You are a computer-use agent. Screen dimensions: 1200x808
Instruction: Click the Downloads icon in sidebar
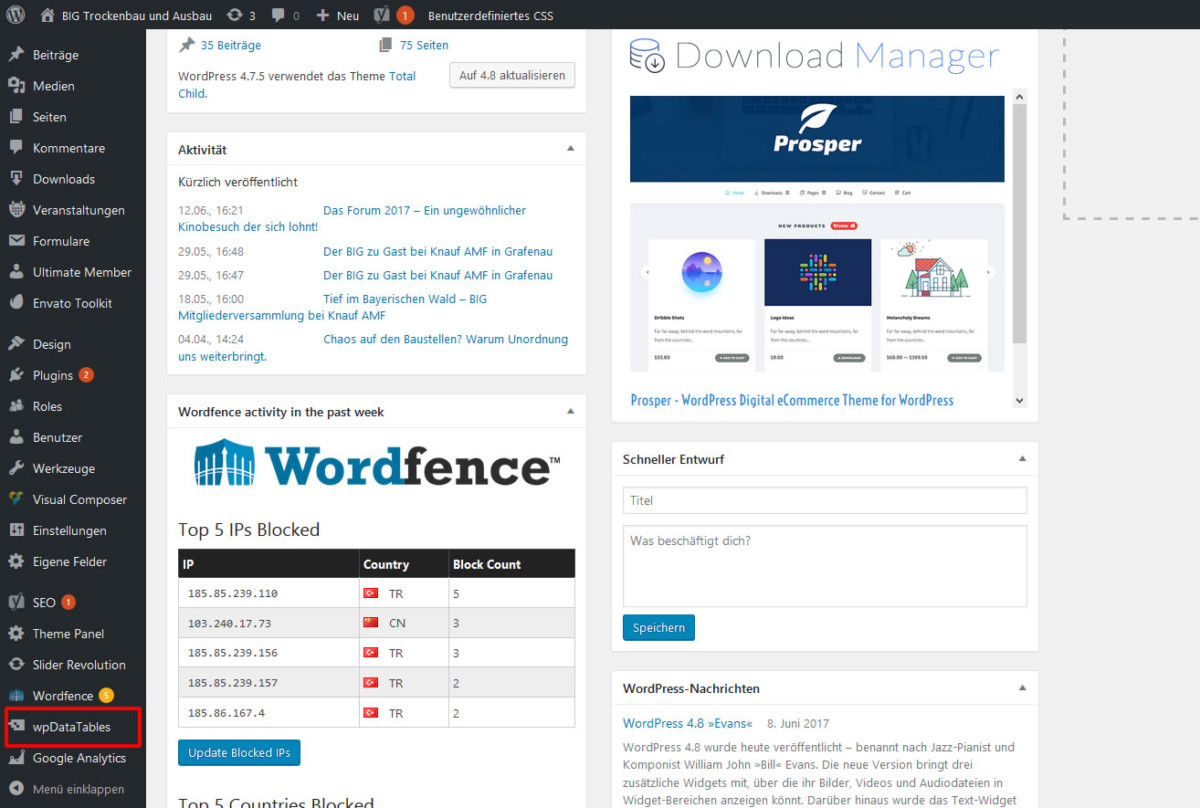16,179
